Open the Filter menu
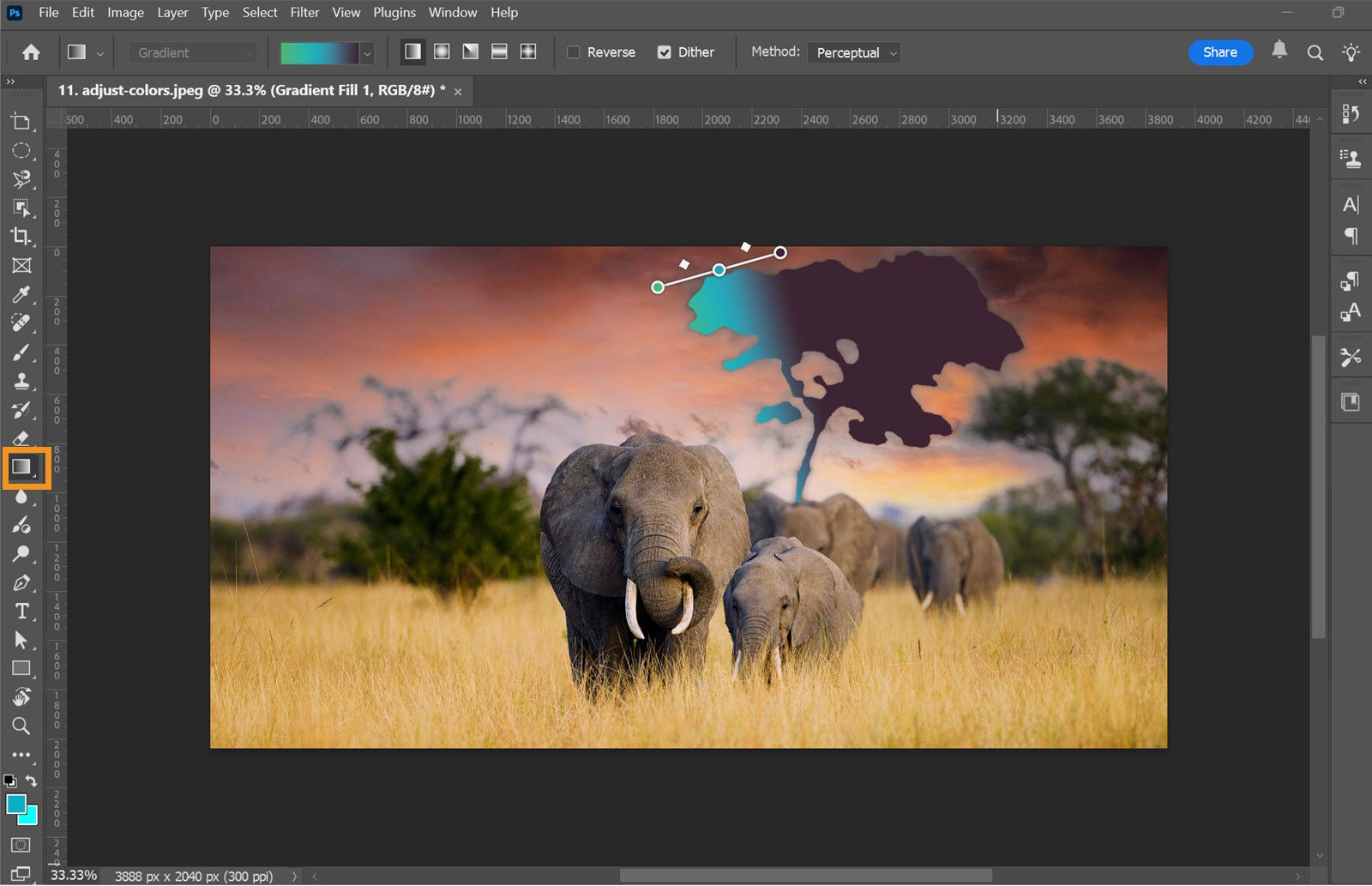The height and width of the screenshot is (886, 1372). [304, 12]
